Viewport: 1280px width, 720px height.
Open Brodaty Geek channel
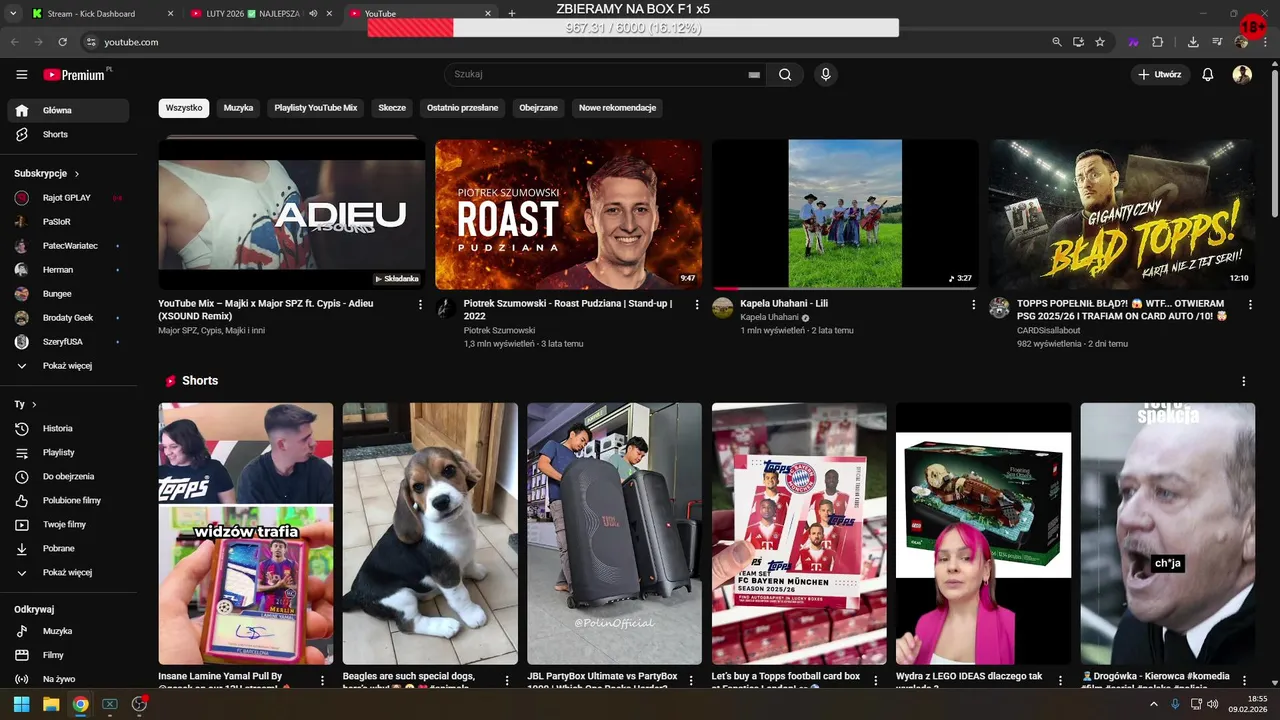[x=68, y=318]
